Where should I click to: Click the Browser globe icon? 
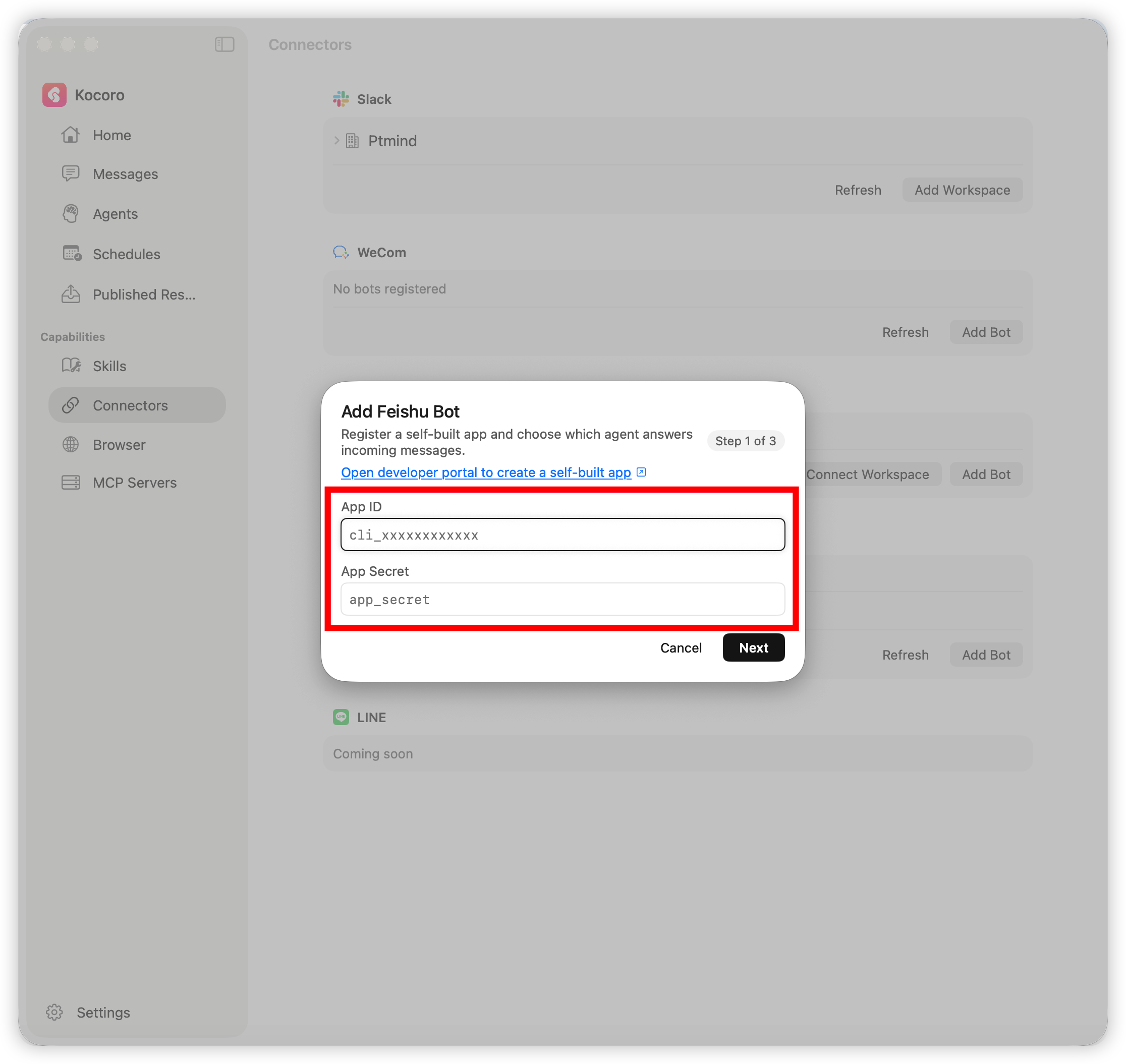point(71,444)
